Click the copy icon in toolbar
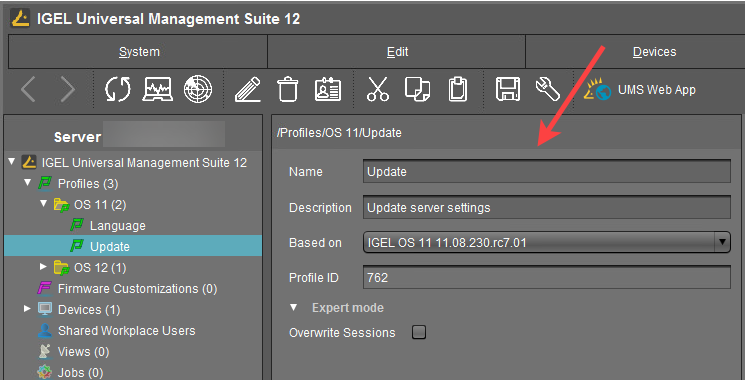The image size is (745, 380). 417,89
